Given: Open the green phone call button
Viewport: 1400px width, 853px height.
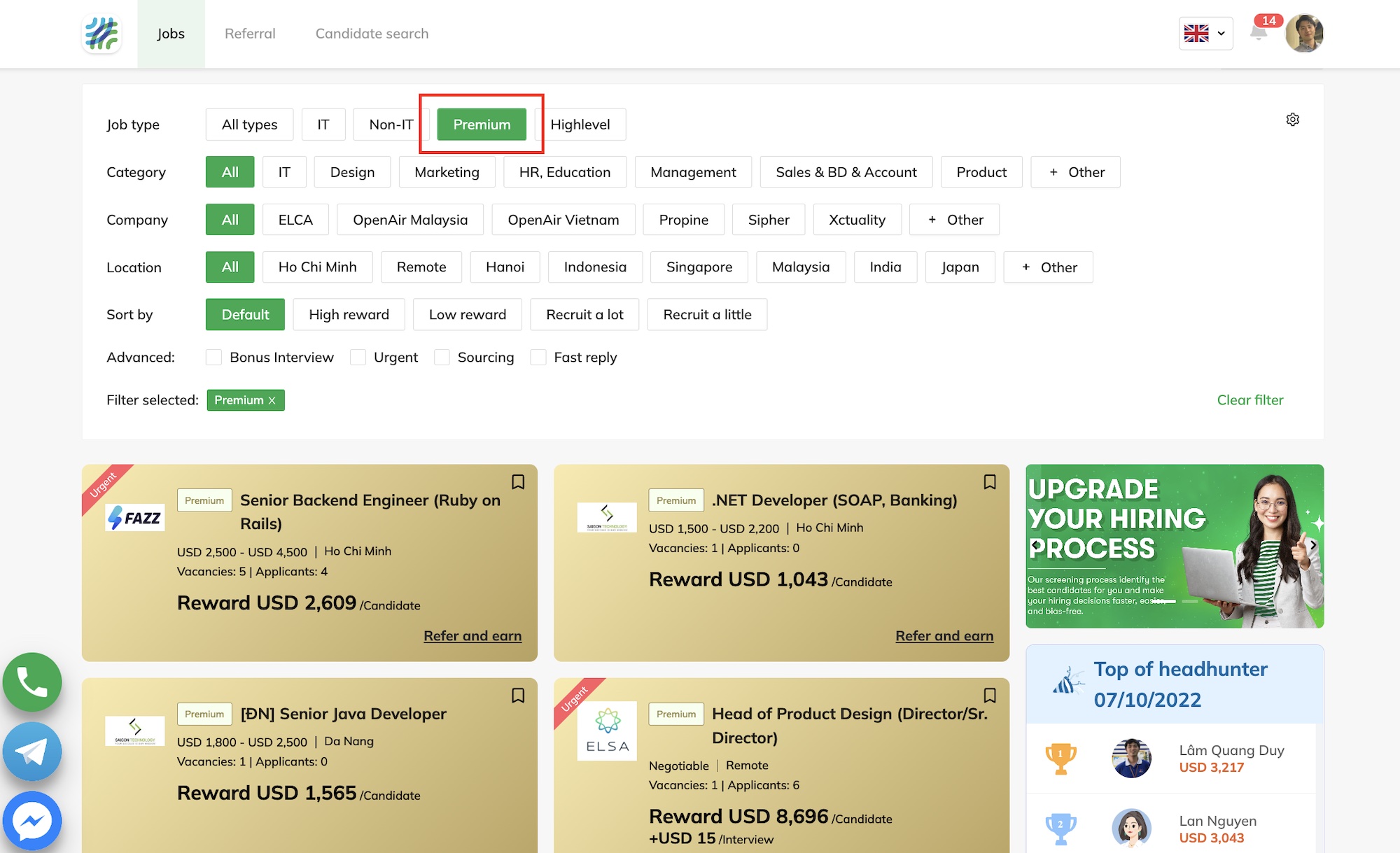Looking at the screenshot, I should (32, 682).
